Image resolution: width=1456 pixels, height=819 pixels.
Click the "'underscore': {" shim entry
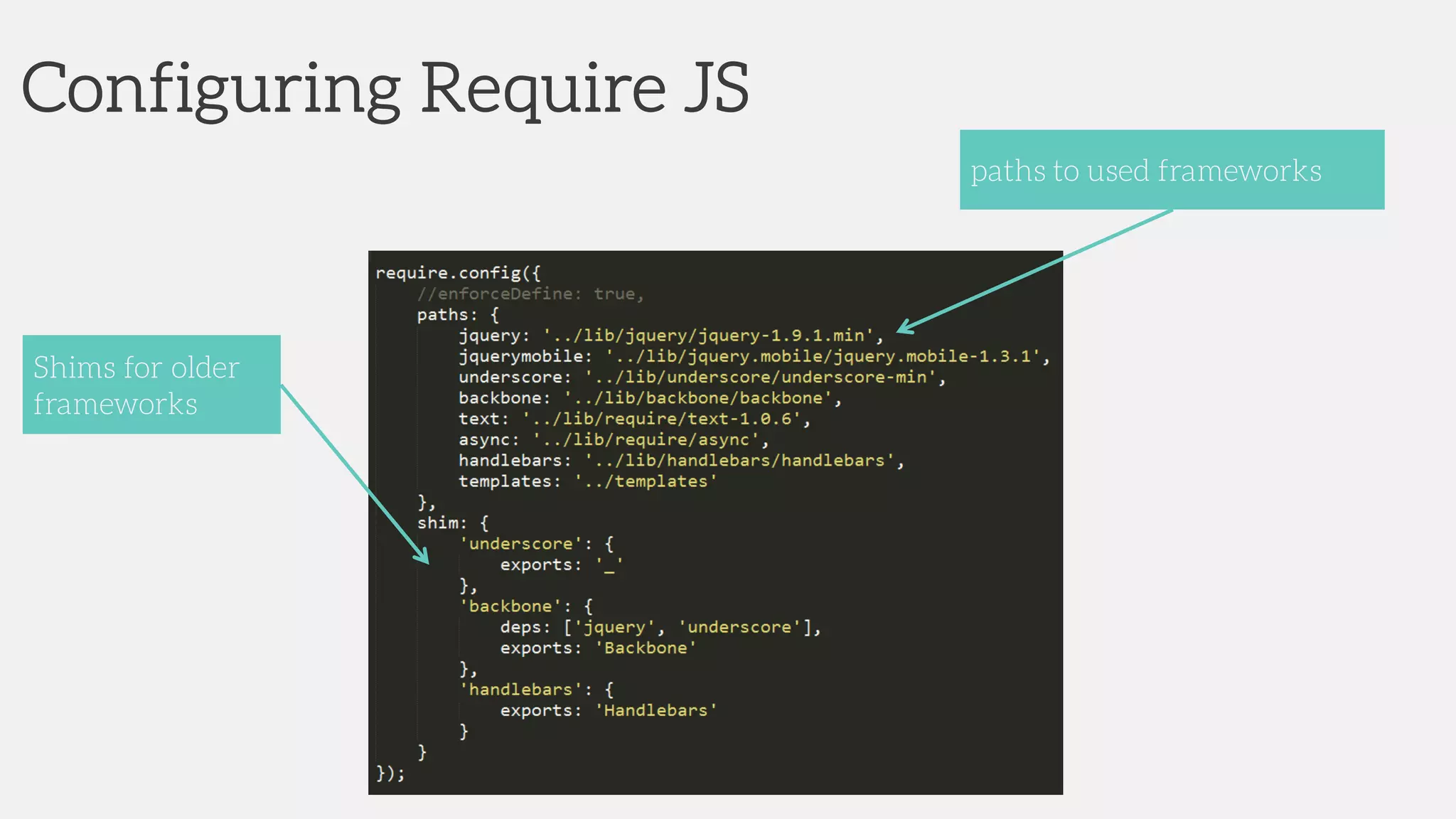[537, 544]
